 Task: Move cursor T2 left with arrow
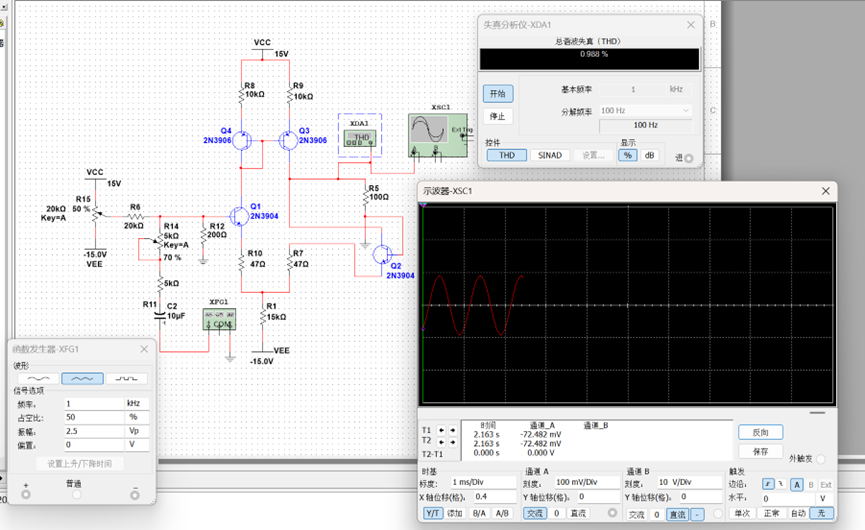point(441,442)
